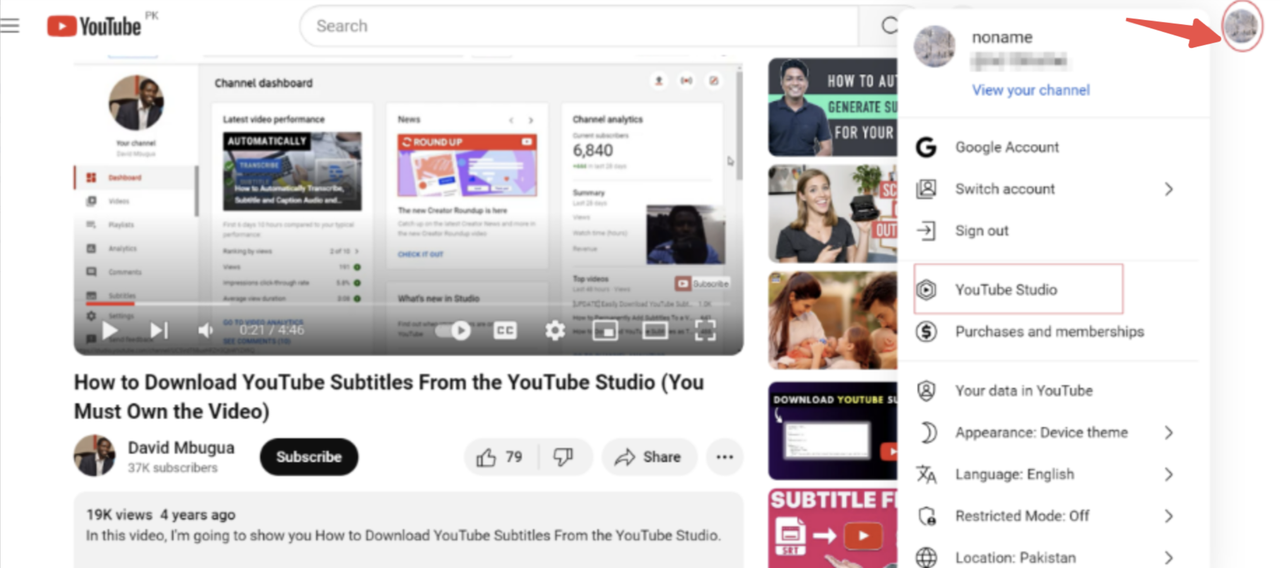Enter full screen mode
1280x568 pixels.
pyautogui.click(x=705, y=330)
